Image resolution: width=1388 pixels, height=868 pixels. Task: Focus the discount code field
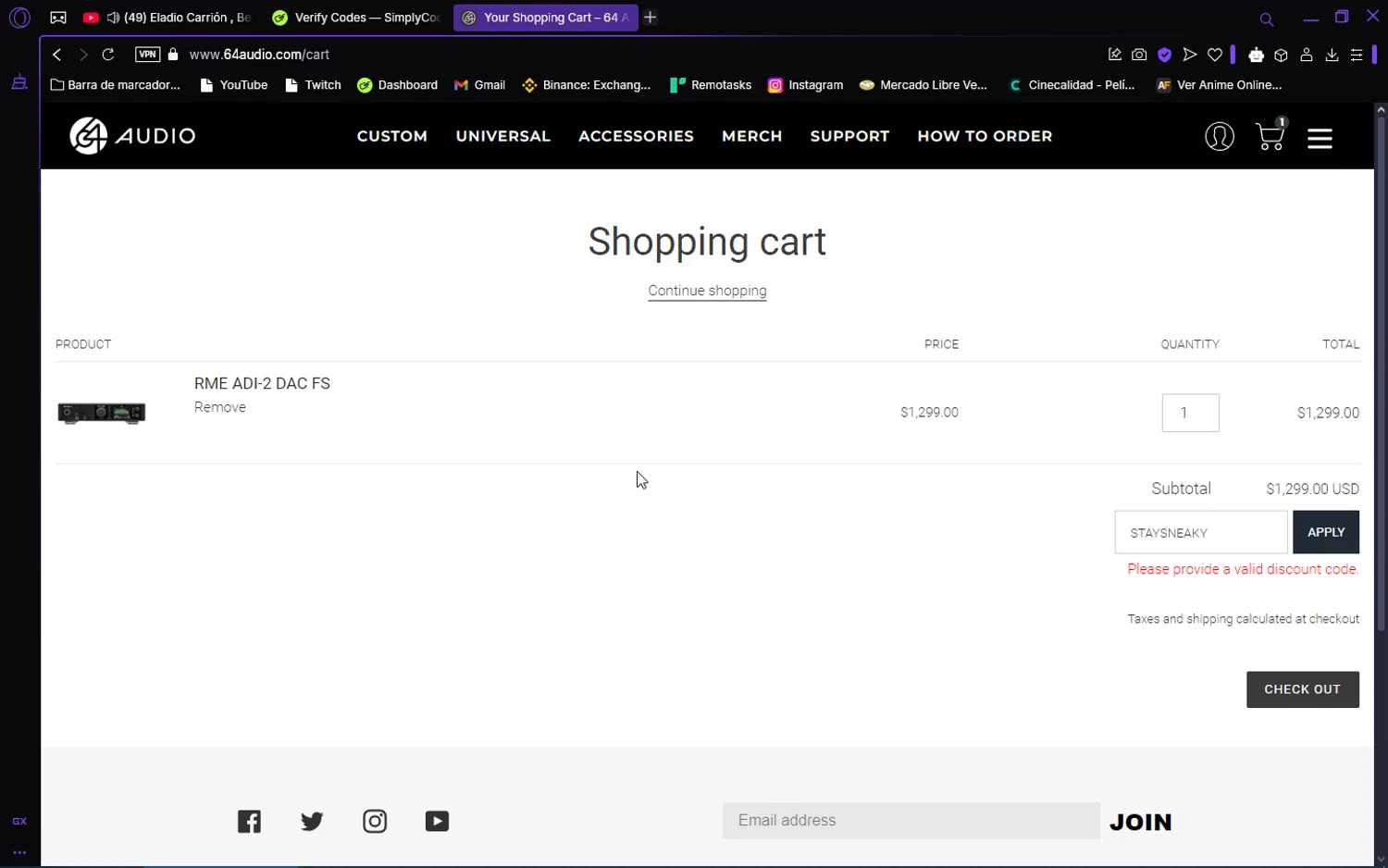[1201, 532]
